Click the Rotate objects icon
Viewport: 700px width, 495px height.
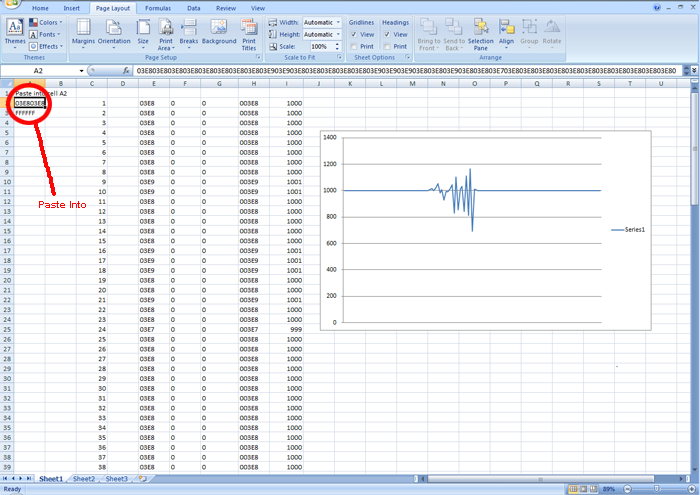pyautogui.click(x=552, y=27)
